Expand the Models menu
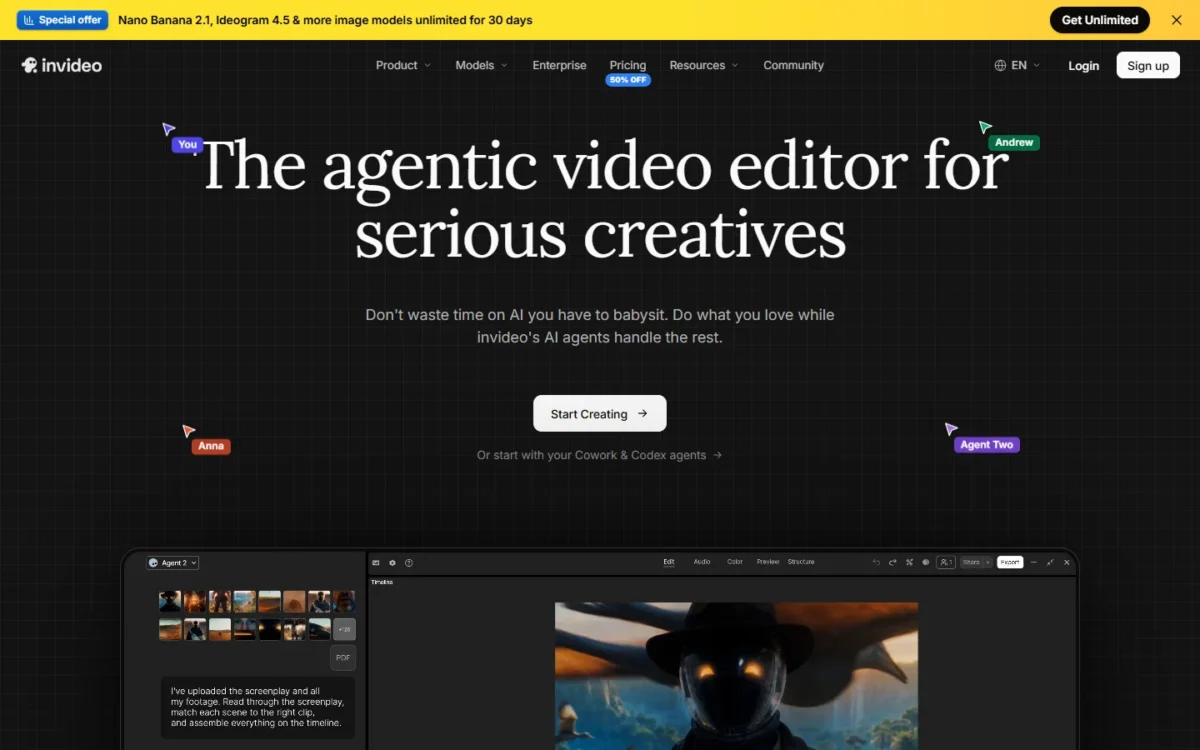The height and width of the screenshot is (750, 1200). 482,65
